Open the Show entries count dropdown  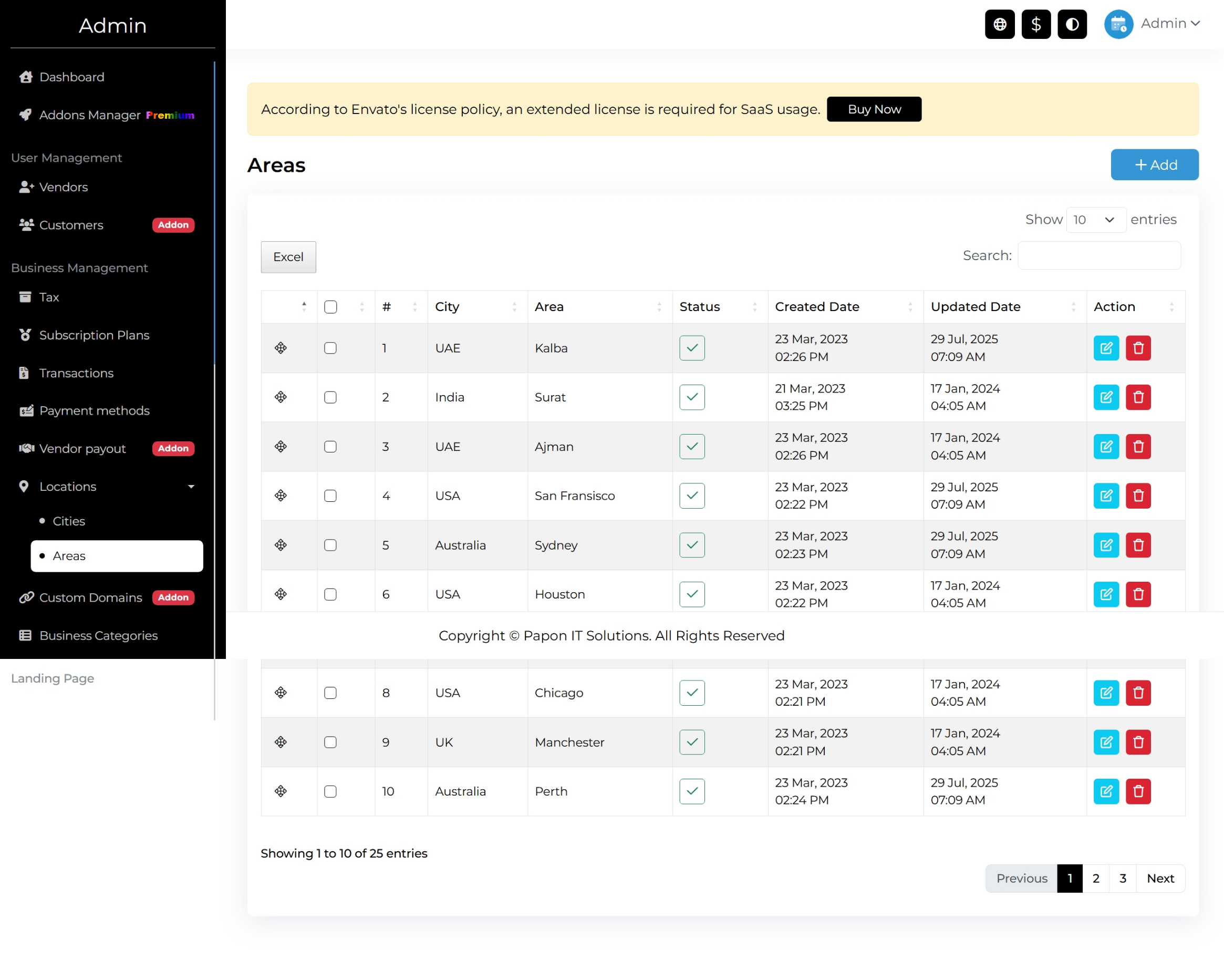pos(1095,220)
